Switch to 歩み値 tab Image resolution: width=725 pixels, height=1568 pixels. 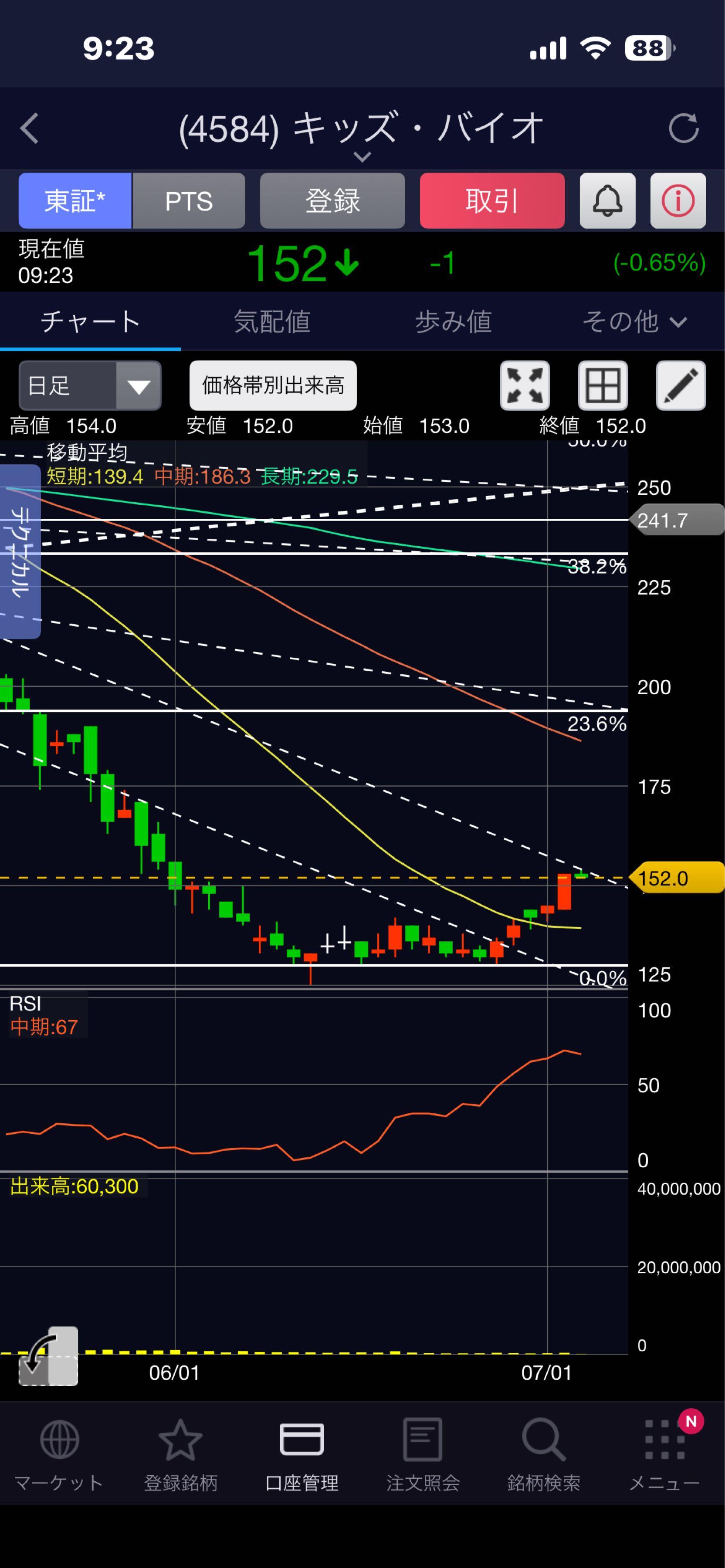pyautogui.click(x=454, y=321)
